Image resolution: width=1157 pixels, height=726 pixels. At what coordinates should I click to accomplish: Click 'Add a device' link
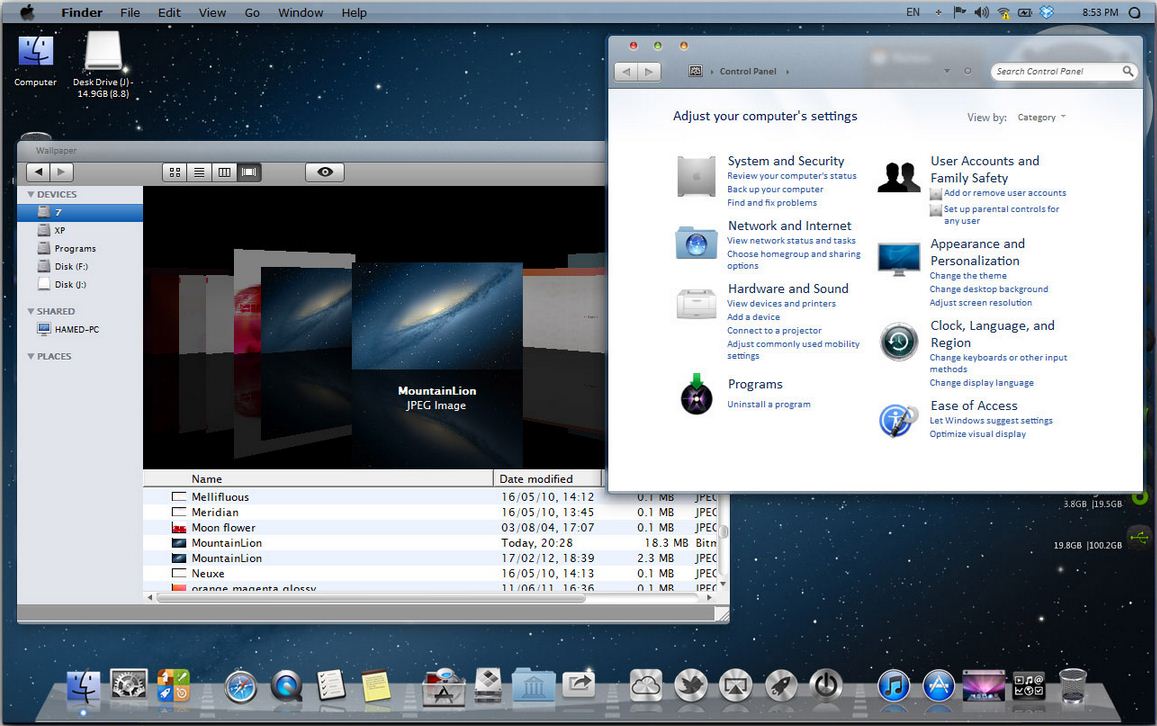(x=753, y=317)
